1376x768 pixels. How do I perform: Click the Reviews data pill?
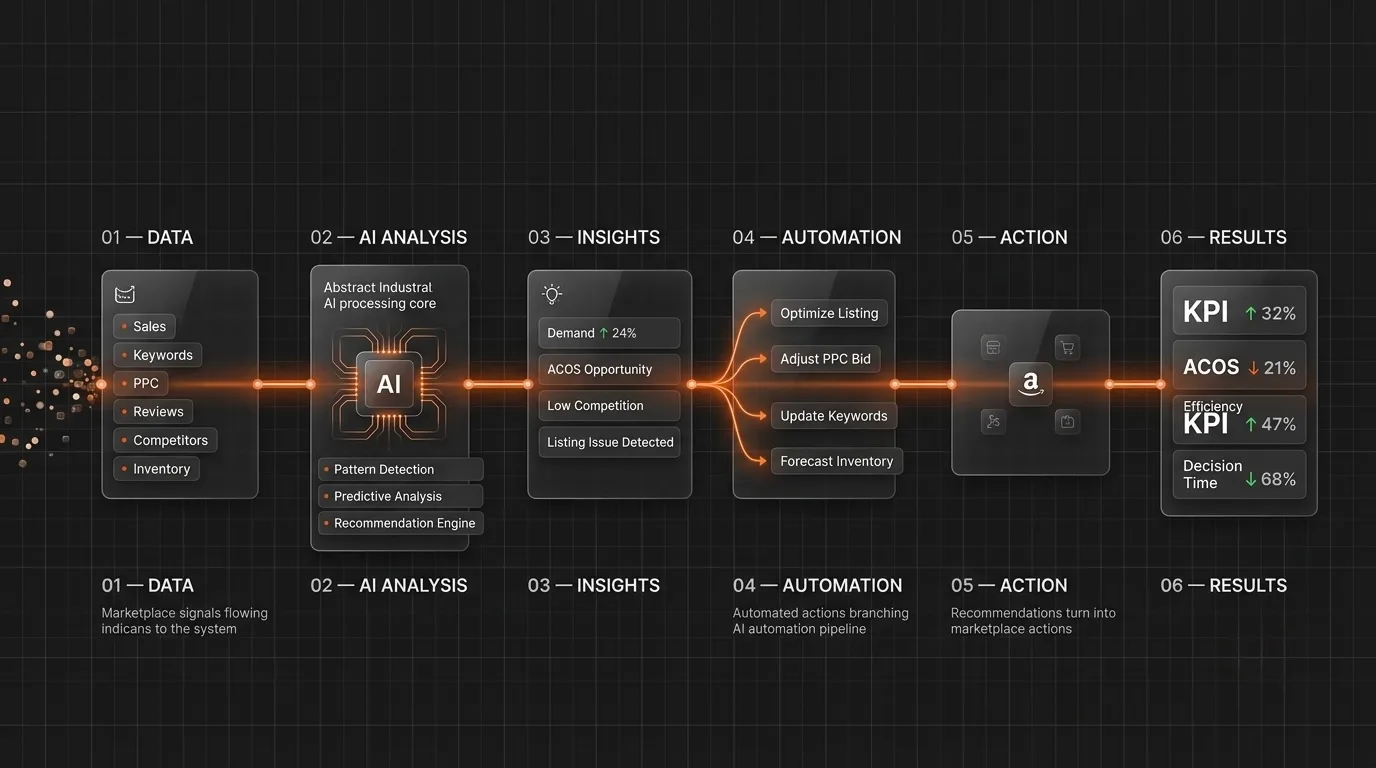click(x=154, y=411)
